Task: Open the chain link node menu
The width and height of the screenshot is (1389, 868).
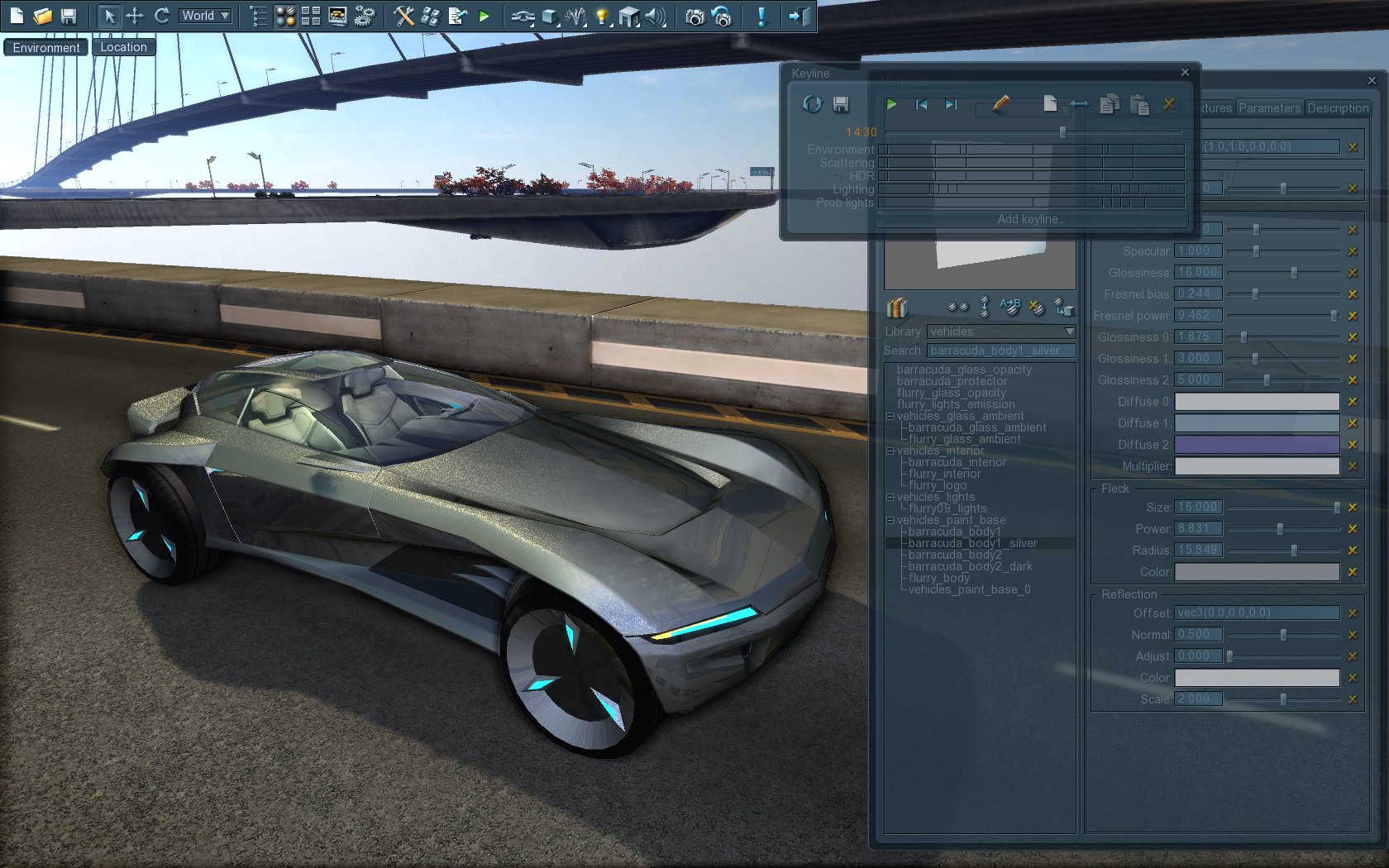Action: coord(523,16)
